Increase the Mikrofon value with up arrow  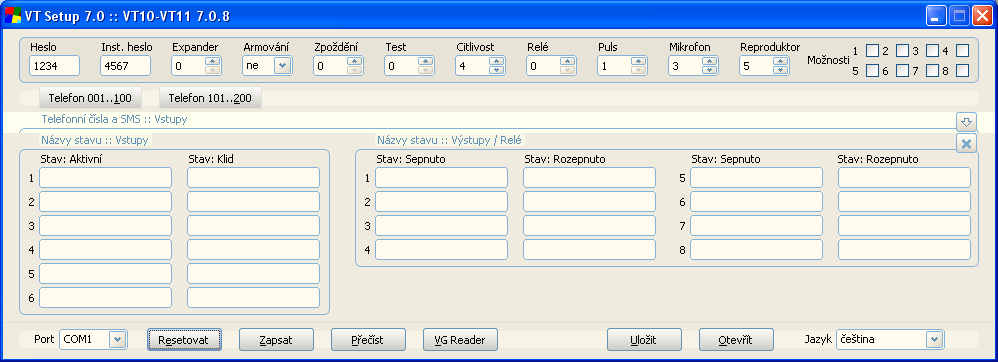(710, 62)
